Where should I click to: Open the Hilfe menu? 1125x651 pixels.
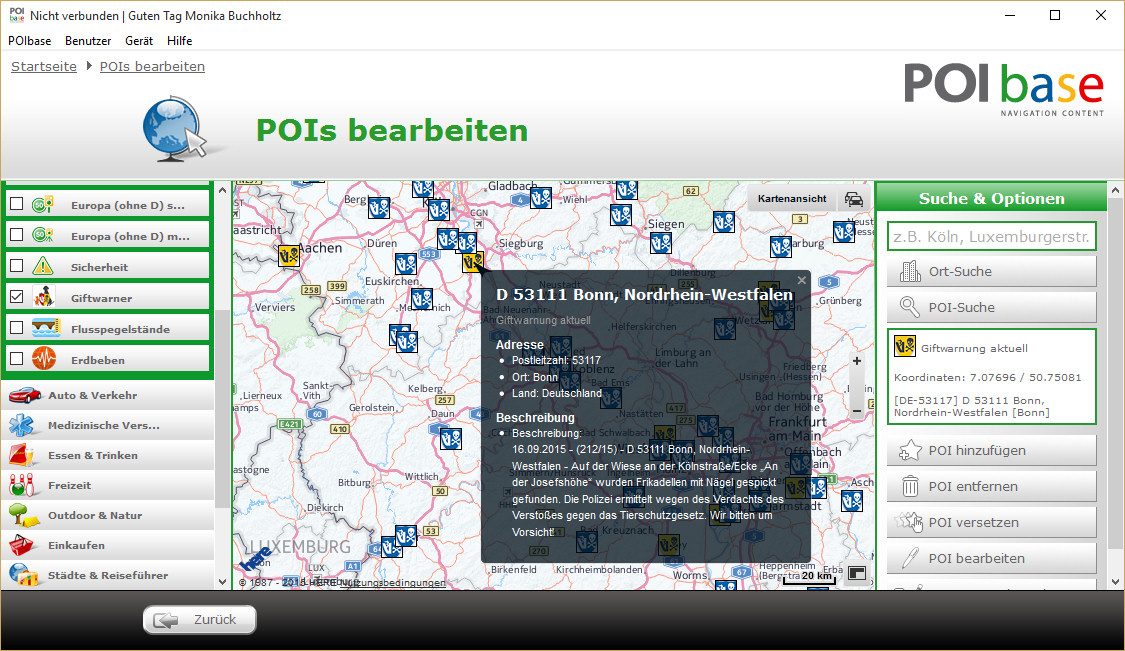pyautogui.click(x=180, y=41)
